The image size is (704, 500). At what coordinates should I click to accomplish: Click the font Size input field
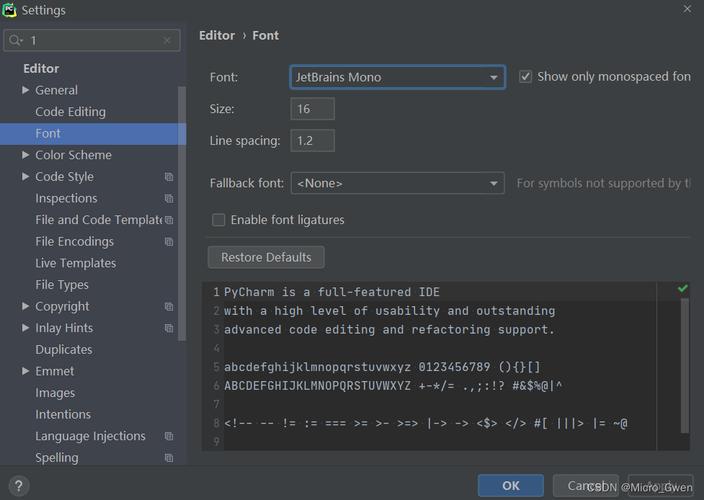(x=312, y=109)
